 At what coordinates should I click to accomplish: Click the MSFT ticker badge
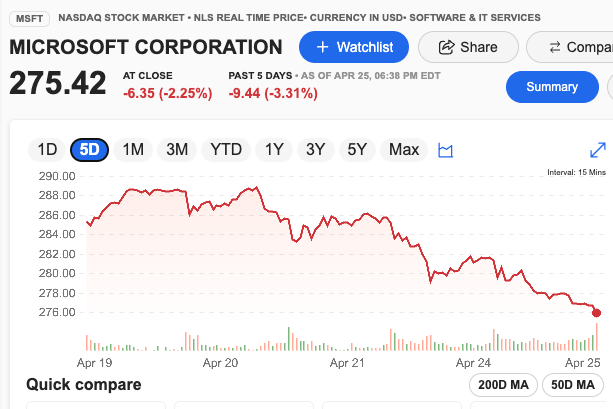pos(29,18)
